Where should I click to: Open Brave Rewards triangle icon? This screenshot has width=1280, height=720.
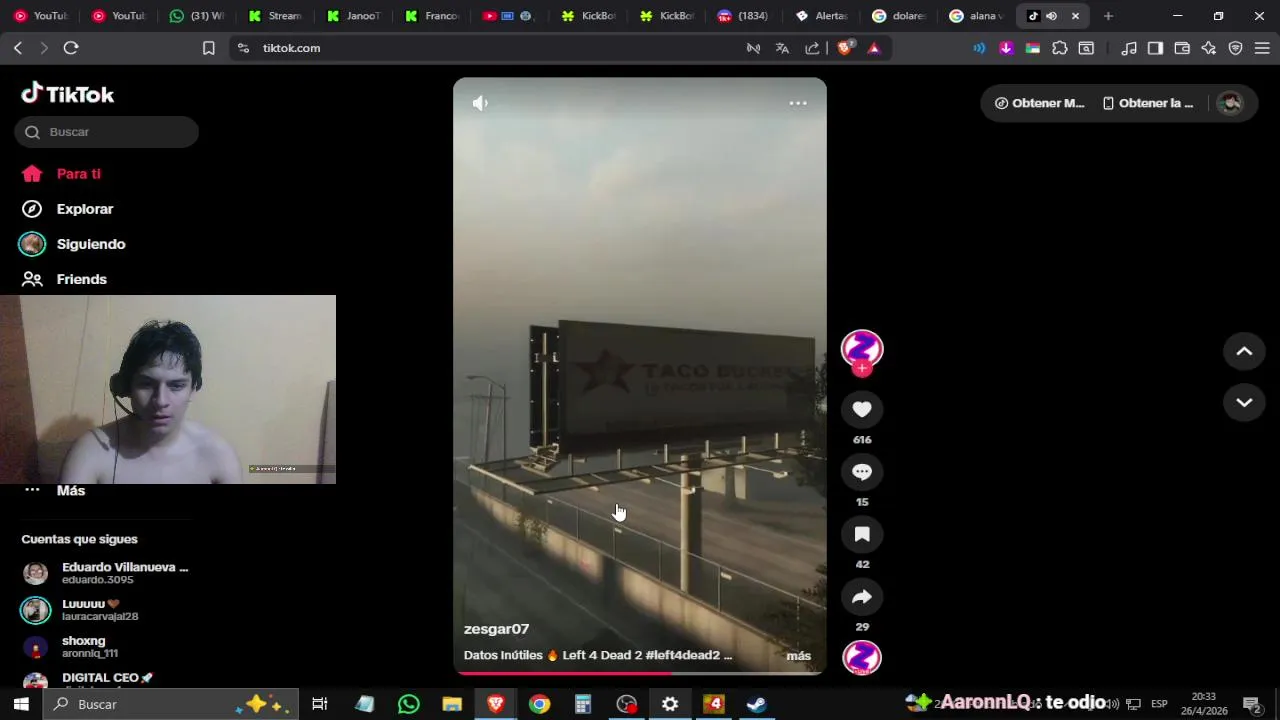874,48
